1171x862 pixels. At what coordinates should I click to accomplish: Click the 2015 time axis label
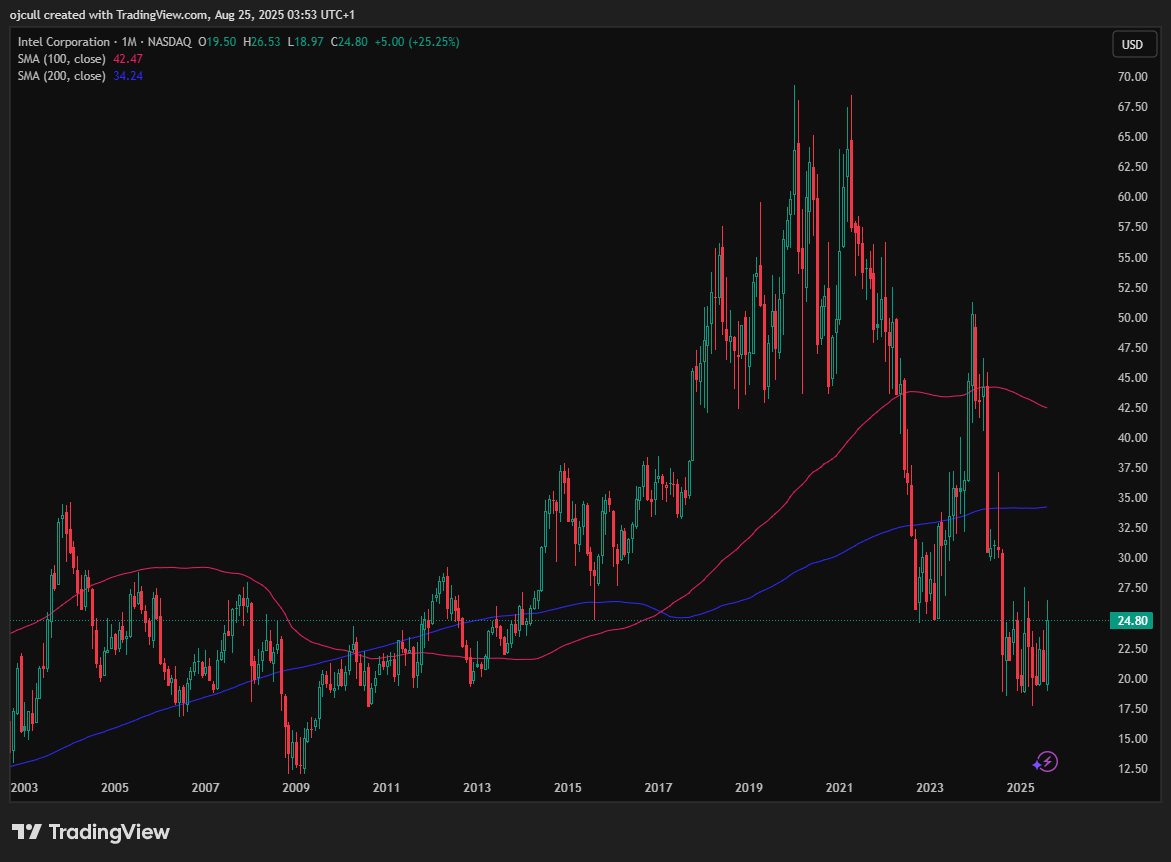point(568,787)
